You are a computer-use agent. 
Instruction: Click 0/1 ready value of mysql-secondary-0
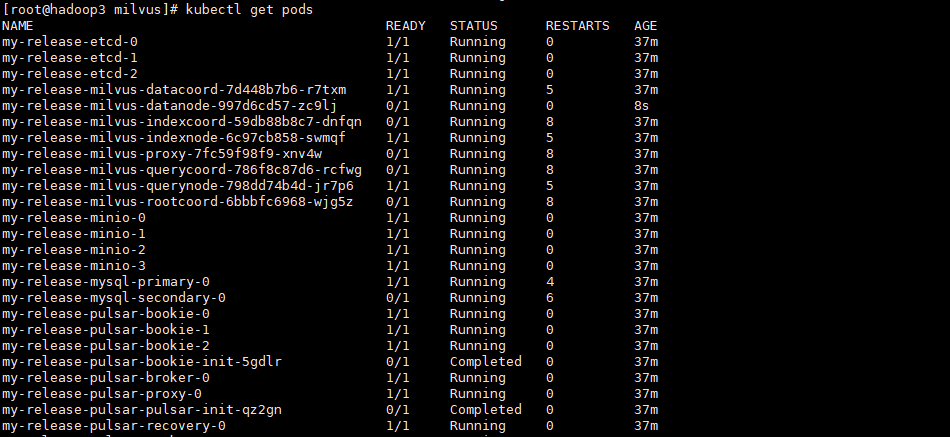click(397, 298)
